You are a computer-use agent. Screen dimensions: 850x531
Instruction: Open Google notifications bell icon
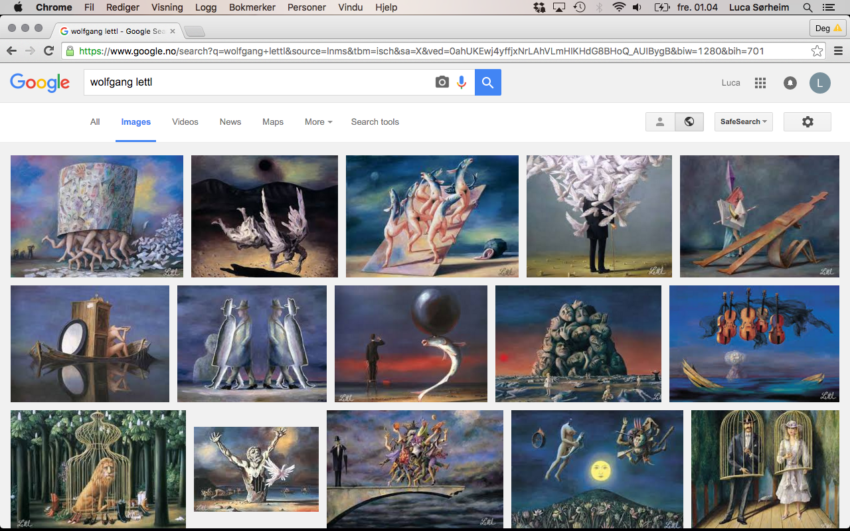tap(790, 83)
